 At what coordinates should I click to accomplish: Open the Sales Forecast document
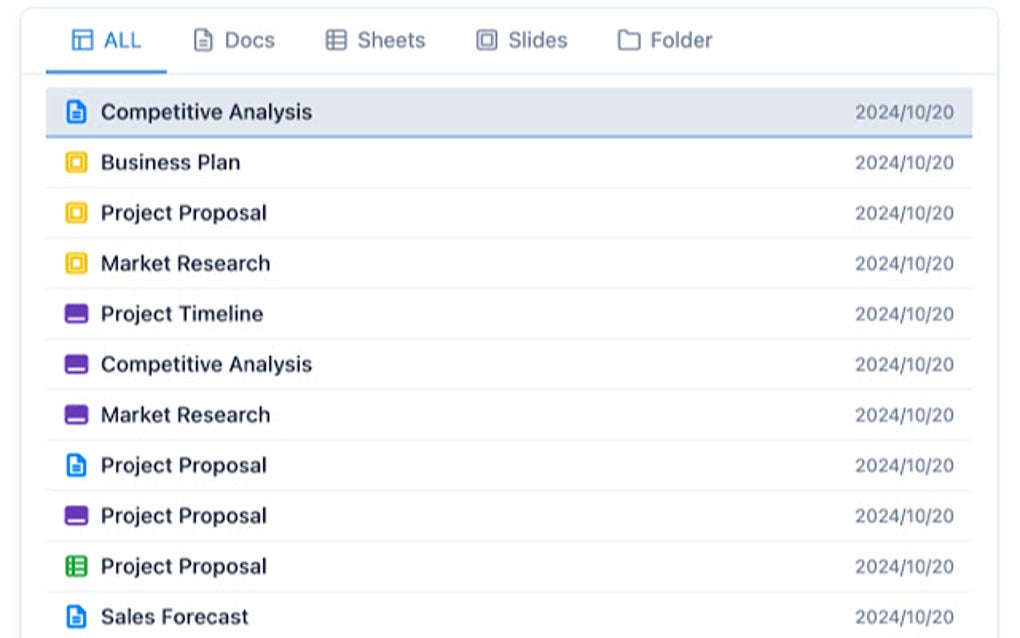pos(174,617)
